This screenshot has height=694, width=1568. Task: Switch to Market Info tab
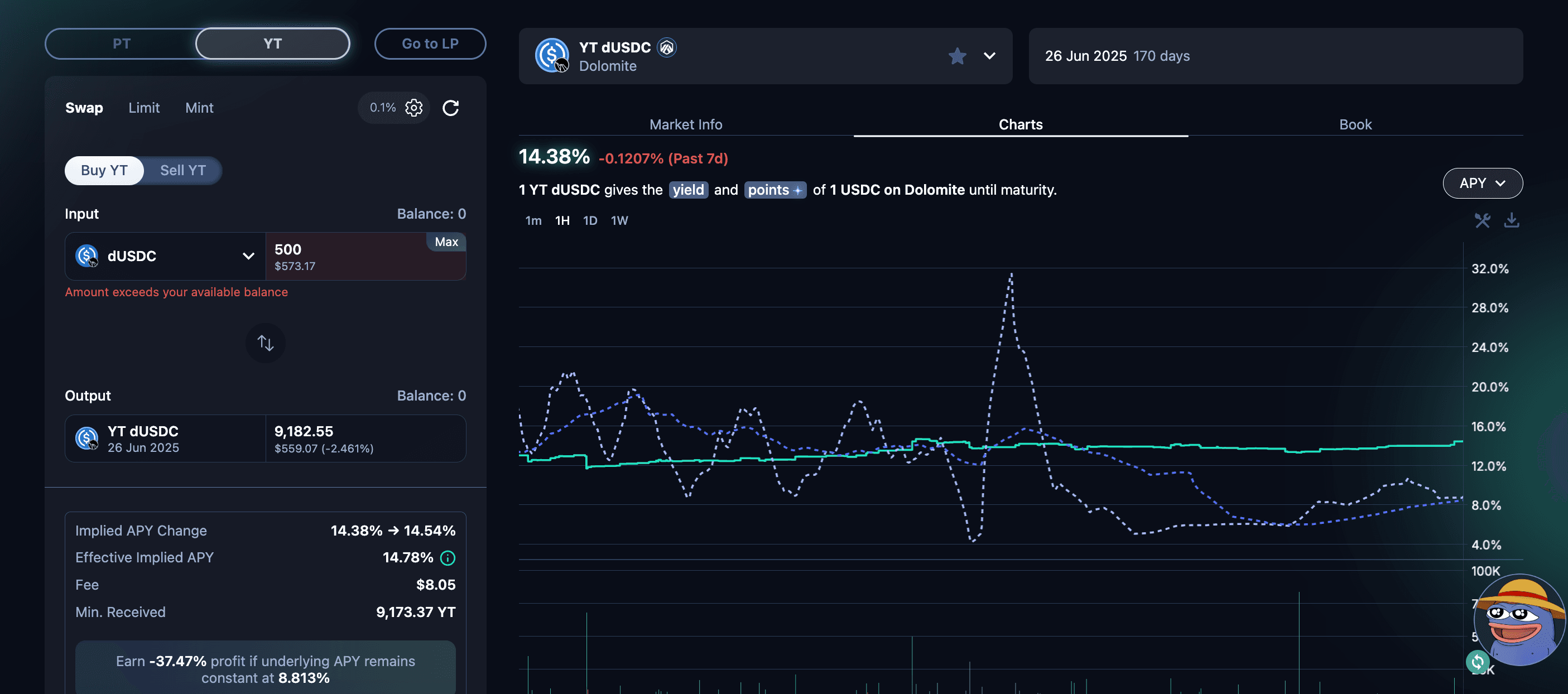coord(685,124)
